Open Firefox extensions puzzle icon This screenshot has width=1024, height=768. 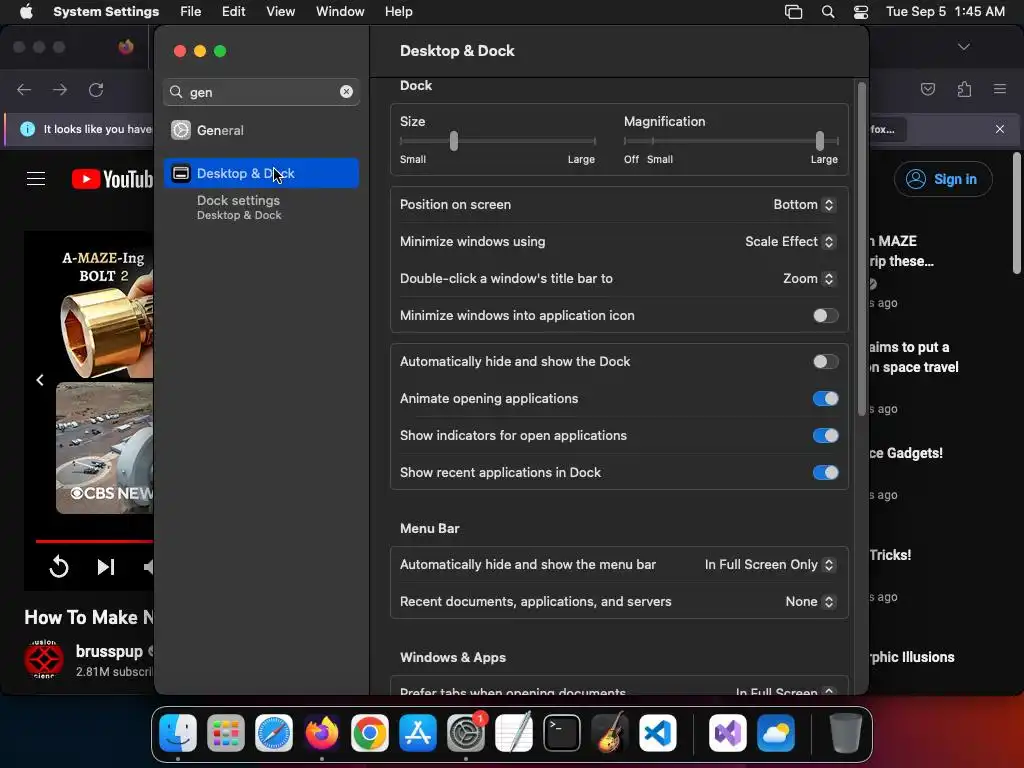click(x=964, y=89)
